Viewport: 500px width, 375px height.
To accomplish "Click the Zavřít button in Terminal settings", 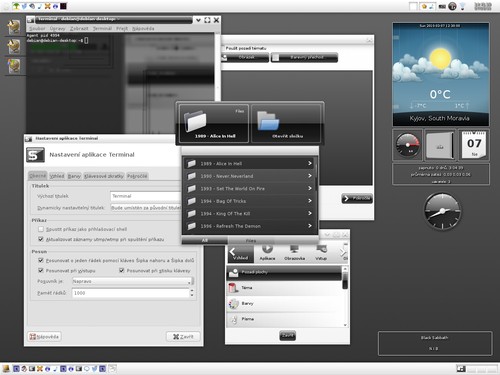I will click(183, 337).
